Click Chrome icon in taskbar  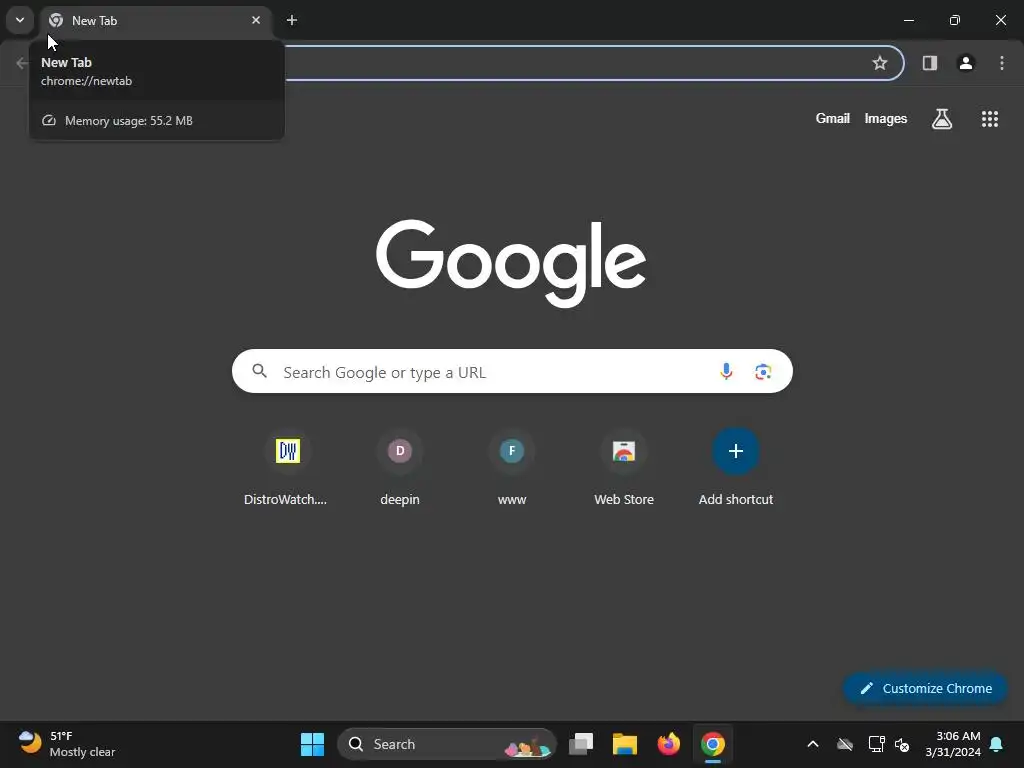tap(713, 744)
